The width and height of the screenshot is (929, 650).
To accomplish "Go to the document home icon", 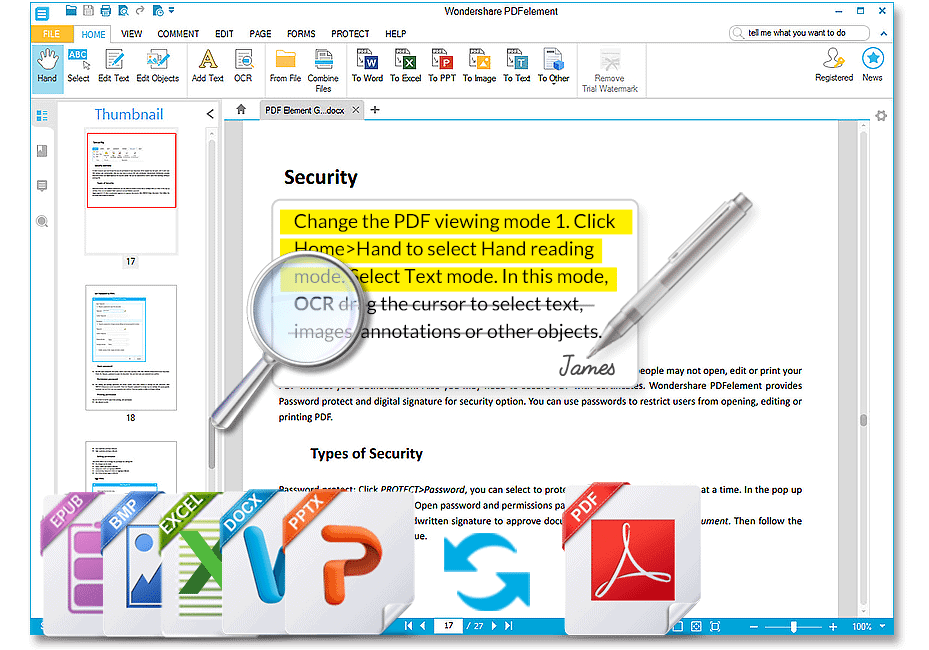I will coord(241,110).
